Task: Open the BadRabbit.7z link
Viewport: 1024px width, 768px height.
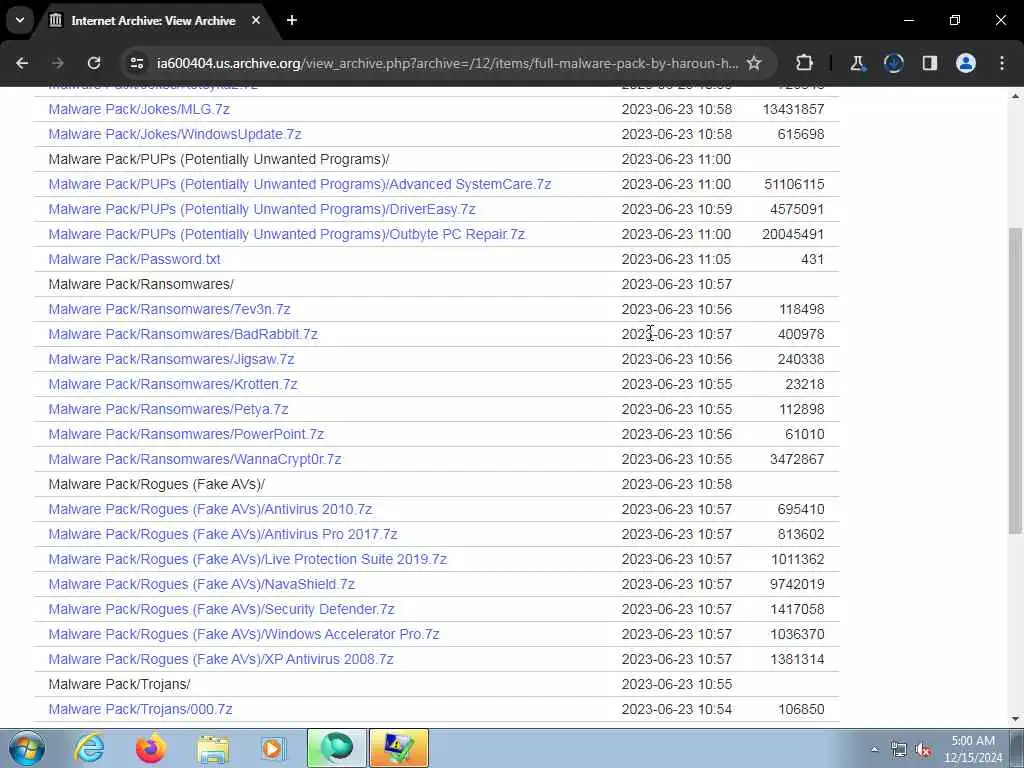Action: [183, 334]
